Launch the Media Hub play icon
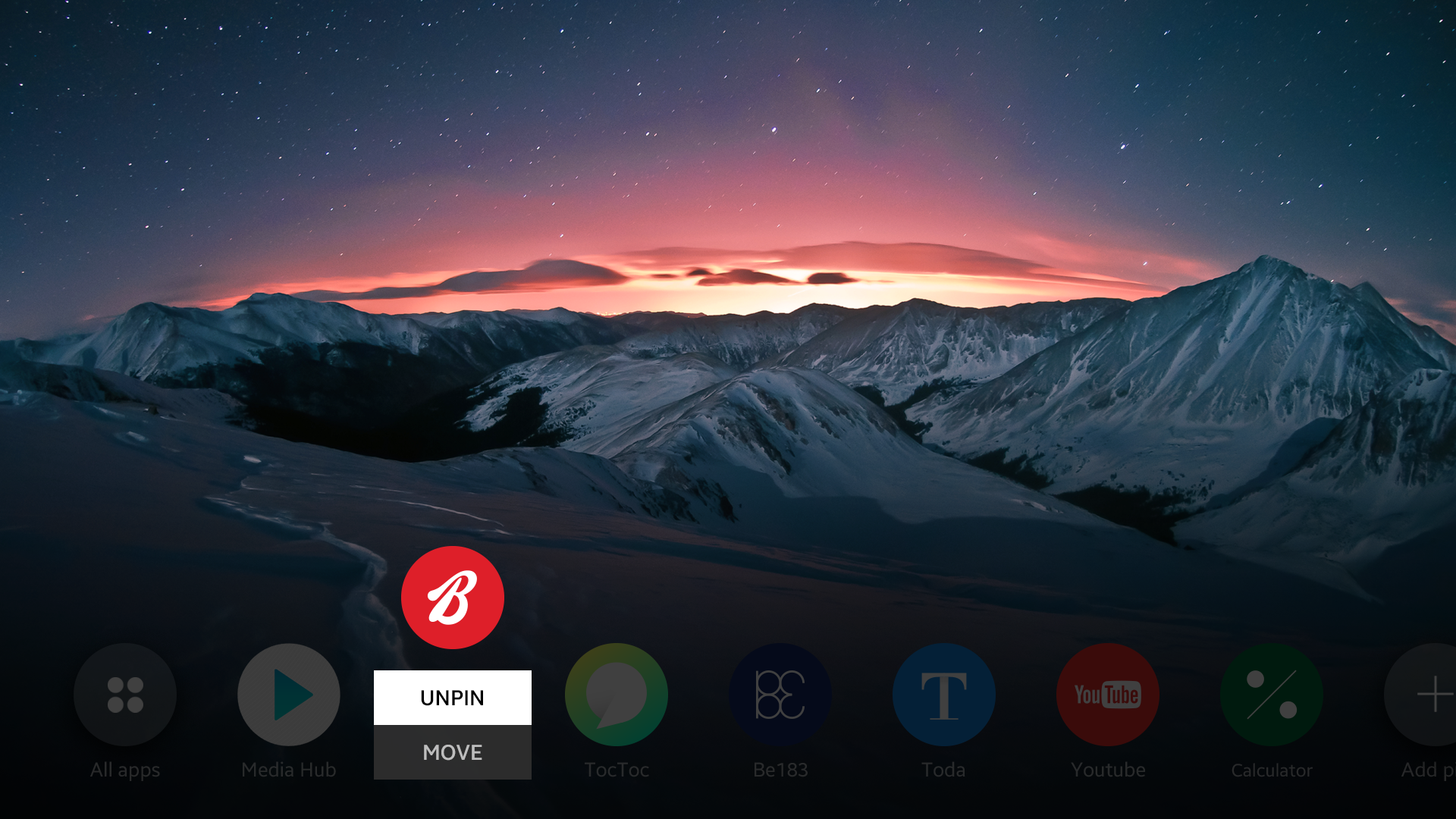This screenshot has width=1456, height=819. [x=289, y=694]
